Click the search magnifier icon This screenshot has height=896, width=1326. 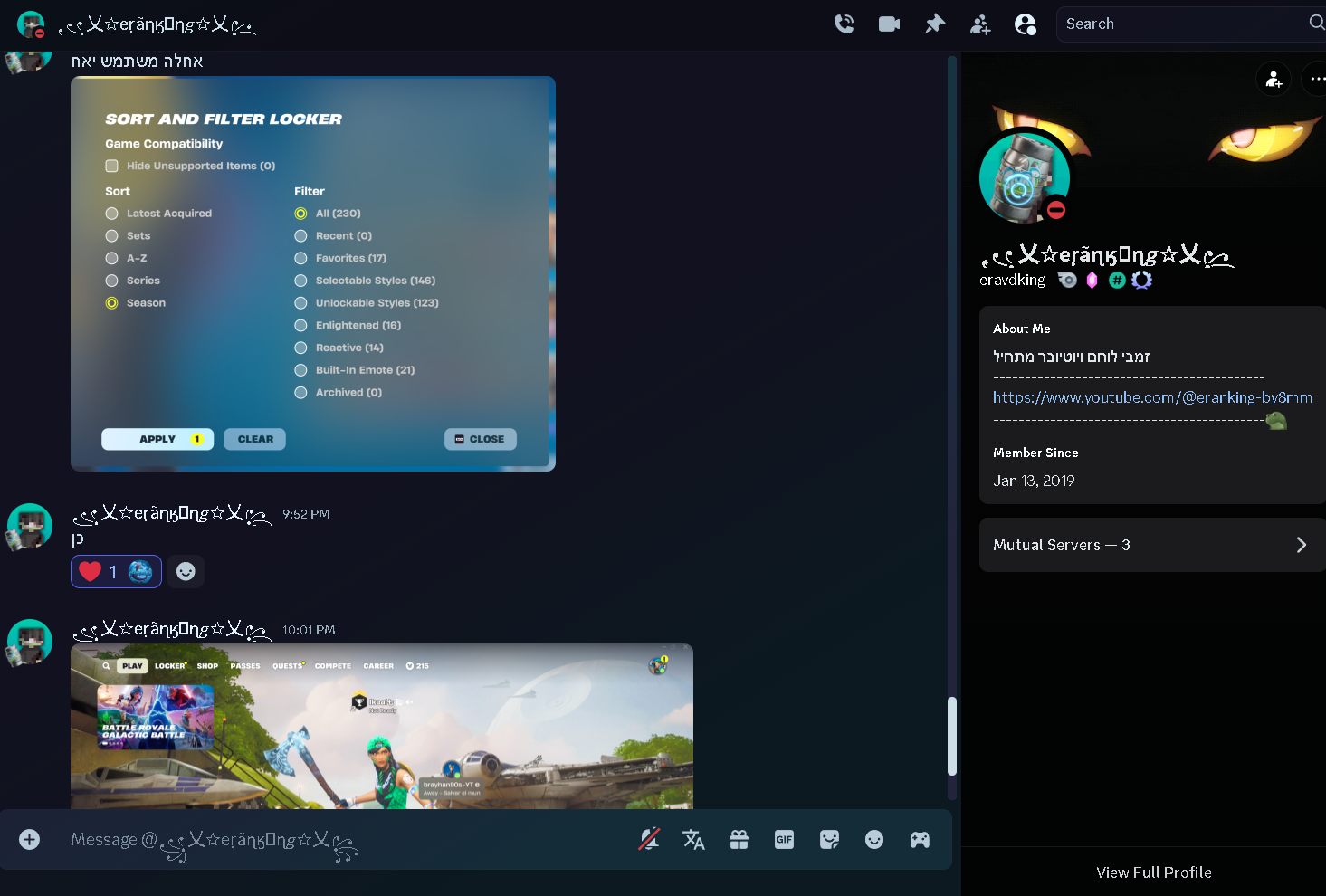click(x=1317, y=23)
